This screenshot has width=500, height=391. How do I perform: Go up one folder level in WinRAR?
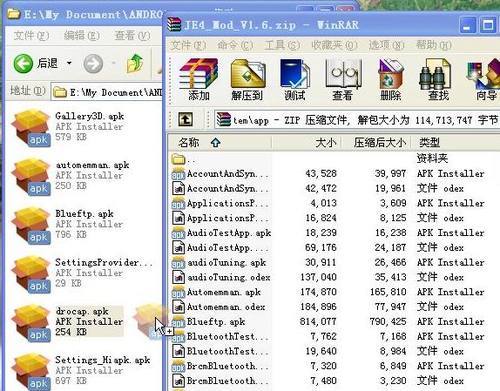(x=185, y=119)
